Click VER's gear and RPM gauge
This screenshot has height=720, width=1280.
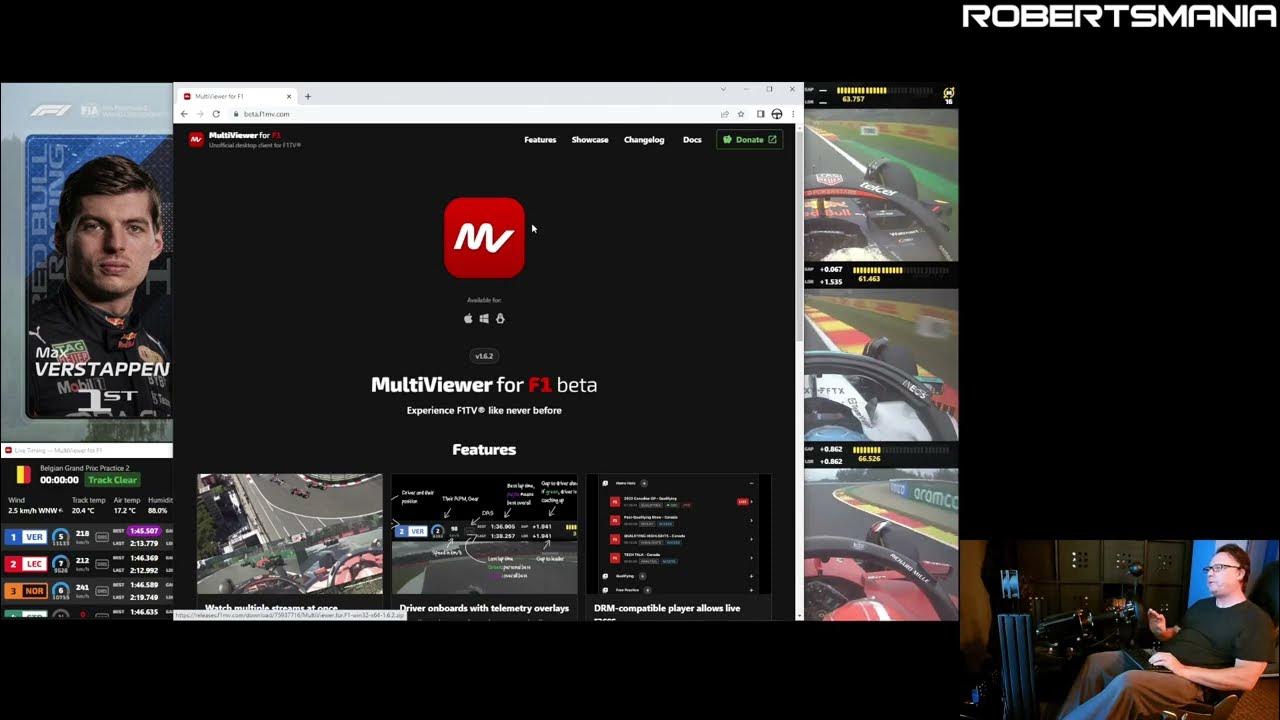(x=60, y=537)
